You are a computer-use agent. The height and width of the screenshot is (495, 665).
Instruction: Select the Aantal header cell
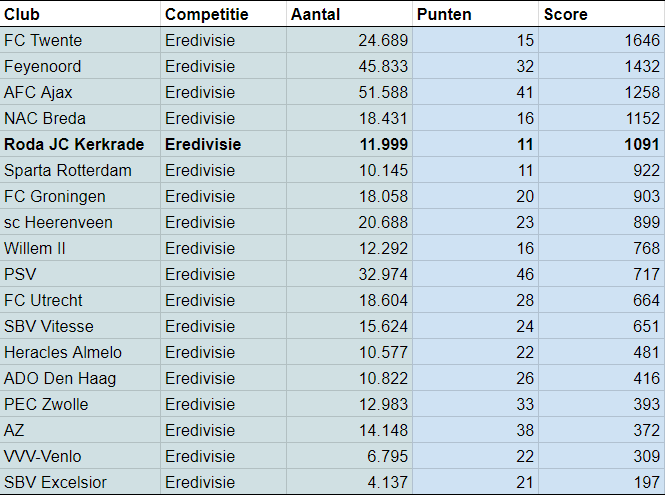pyautogui.click(x=348, y=14)
